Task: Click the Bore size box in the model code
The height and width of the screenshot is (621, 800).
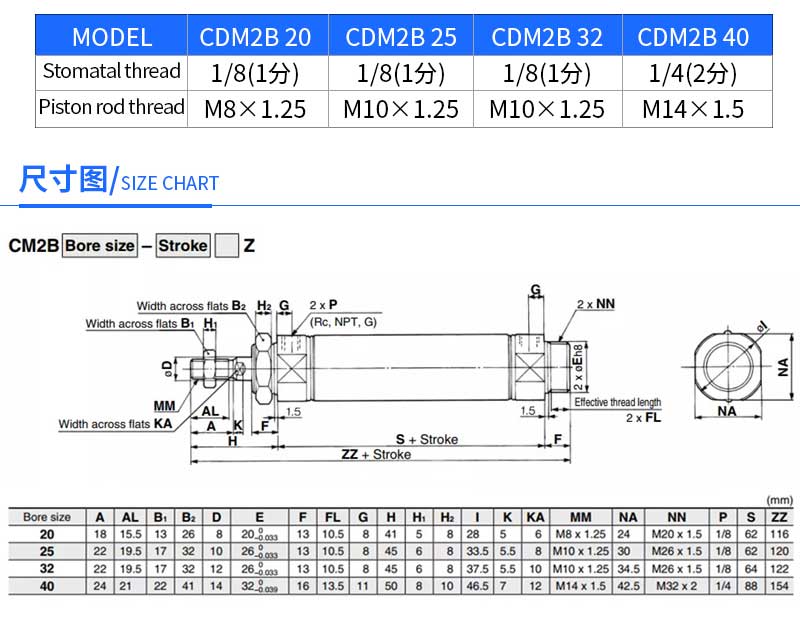Action: [x=99, y=246]
